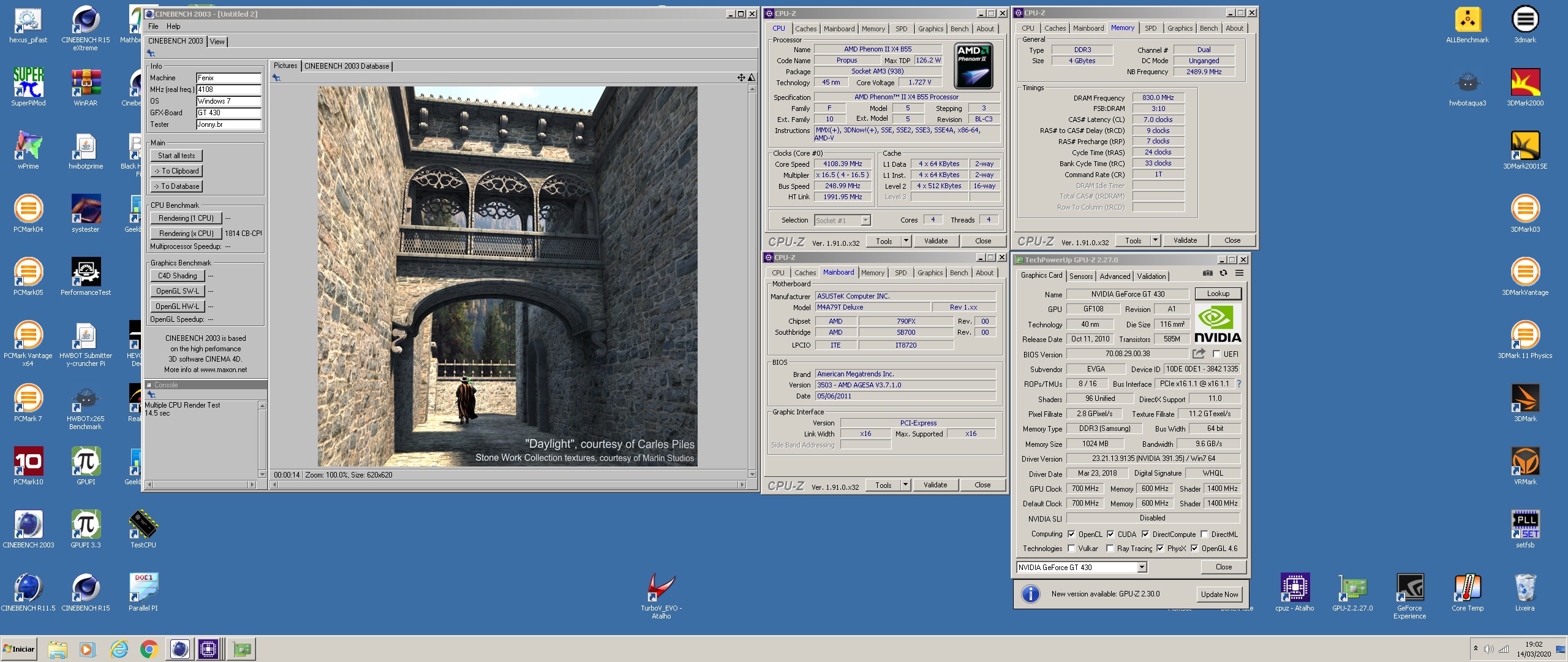Switch to CINEBENCH 2003 Database tab
The height and width of the screenshot is (662, 1568).
point(347,66)
